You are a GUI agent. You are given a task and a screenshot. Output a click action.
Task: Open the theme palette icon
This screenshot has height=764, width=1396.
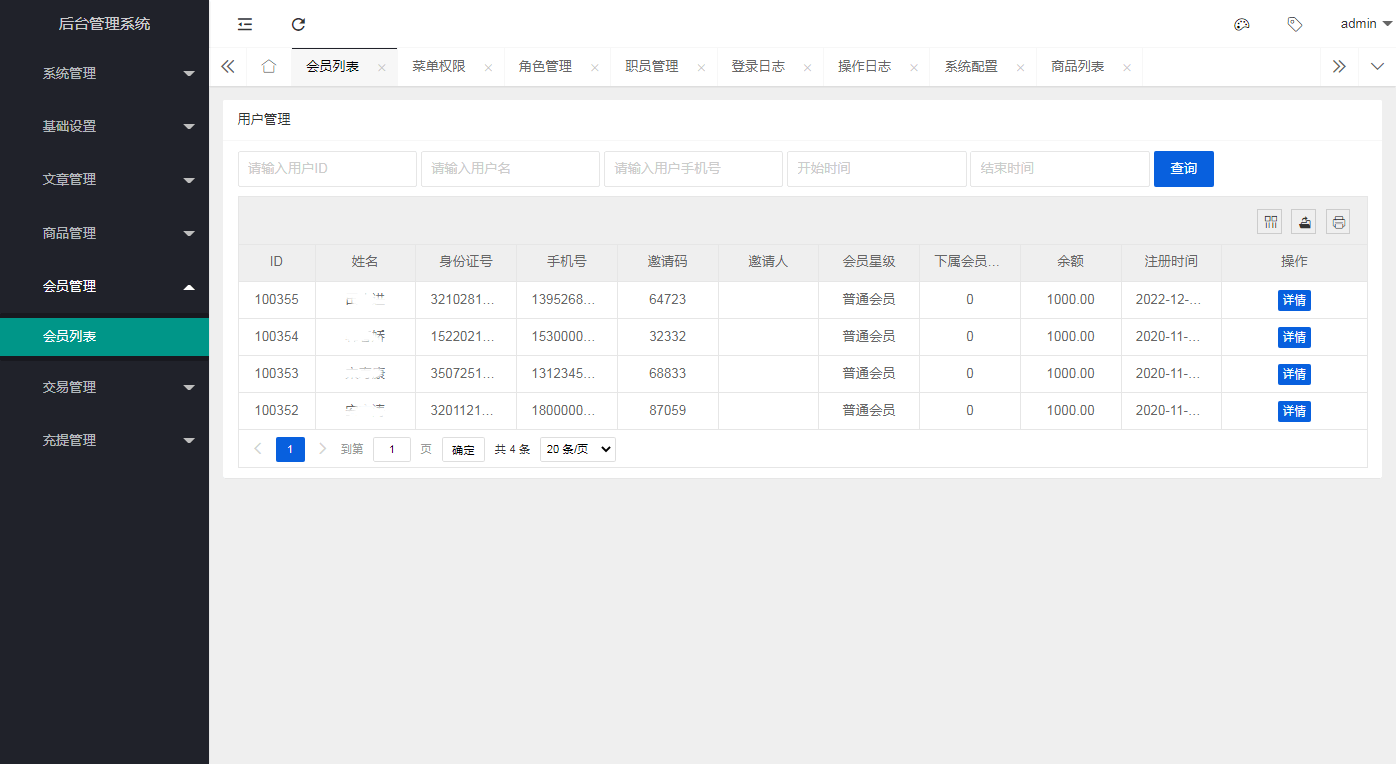click(x=1242, y=24)
